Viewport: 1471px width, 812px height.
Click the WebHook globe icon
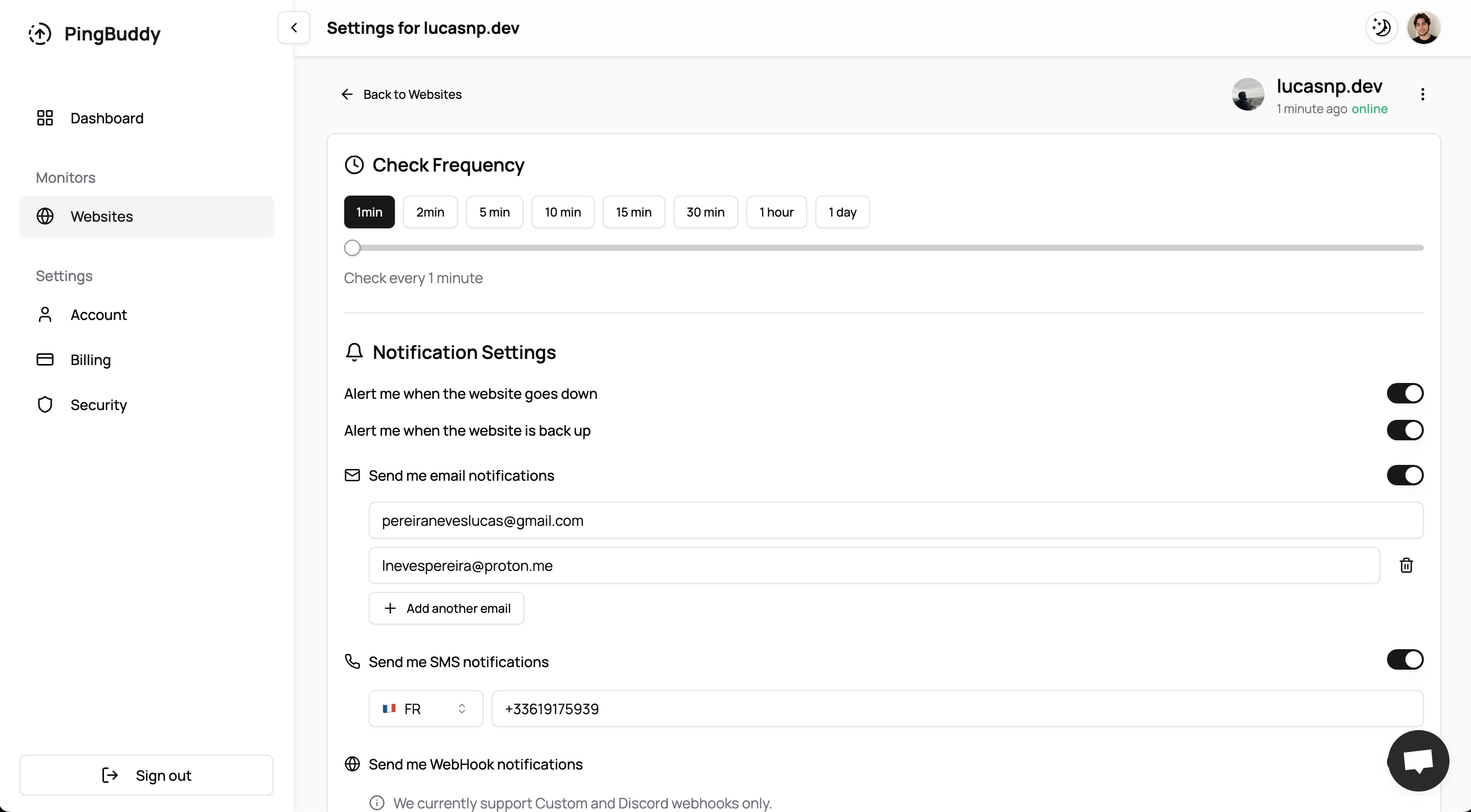[x=352, y=763]
